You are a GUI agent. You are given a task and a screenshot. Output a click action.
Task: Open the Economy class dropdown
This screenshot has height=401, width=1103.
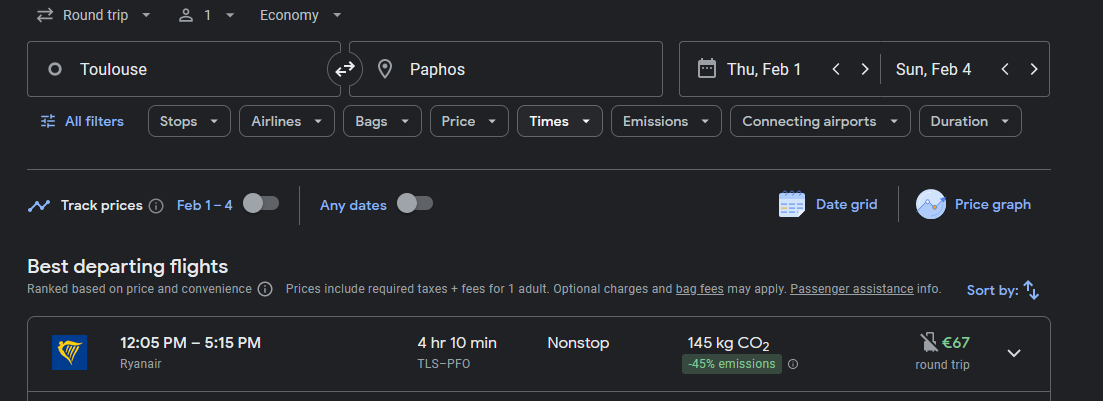point(301,15)
